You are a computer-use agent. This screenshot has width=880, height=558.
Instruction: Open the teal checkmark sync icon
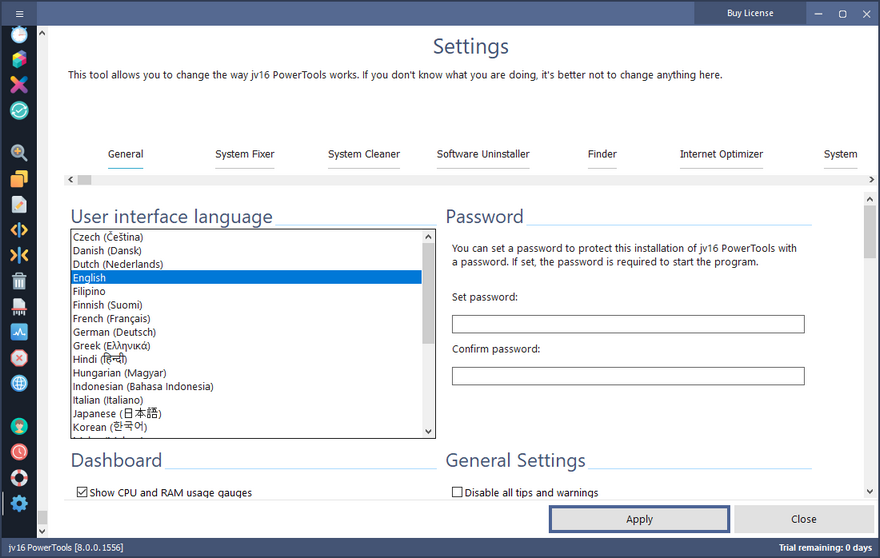19,111
